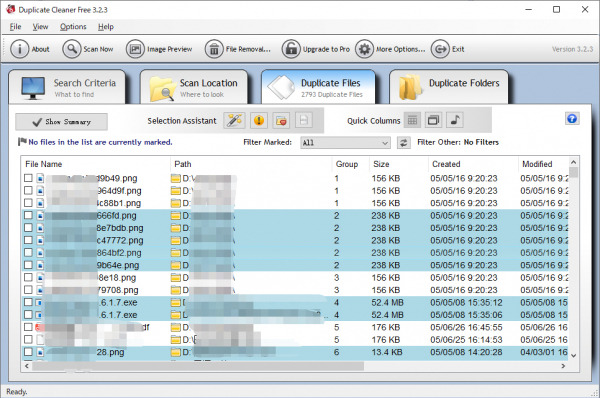Click the vertical scrollbar up arrow
Viewport: 600px width, 398px height.
(x=574, y=162)
